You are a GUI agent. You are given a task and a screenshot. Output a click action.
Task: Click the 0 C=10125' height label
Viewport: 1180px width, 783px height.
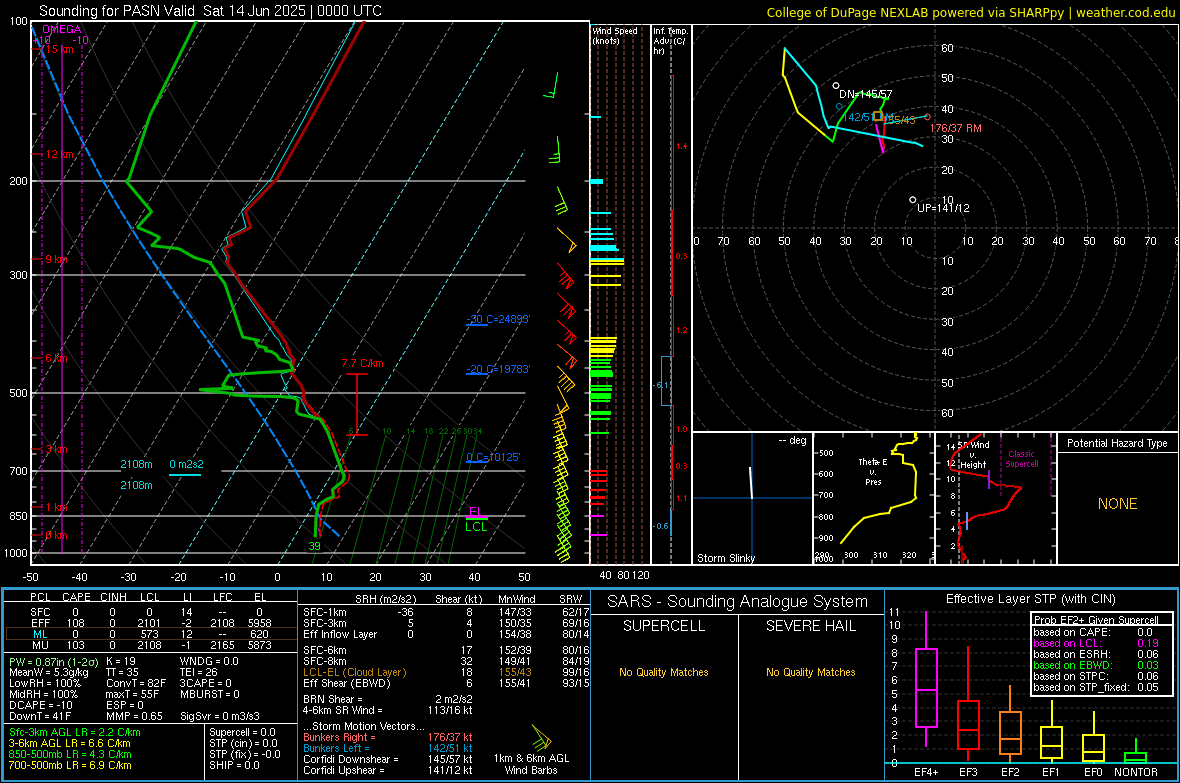click(x=493, y=457)
